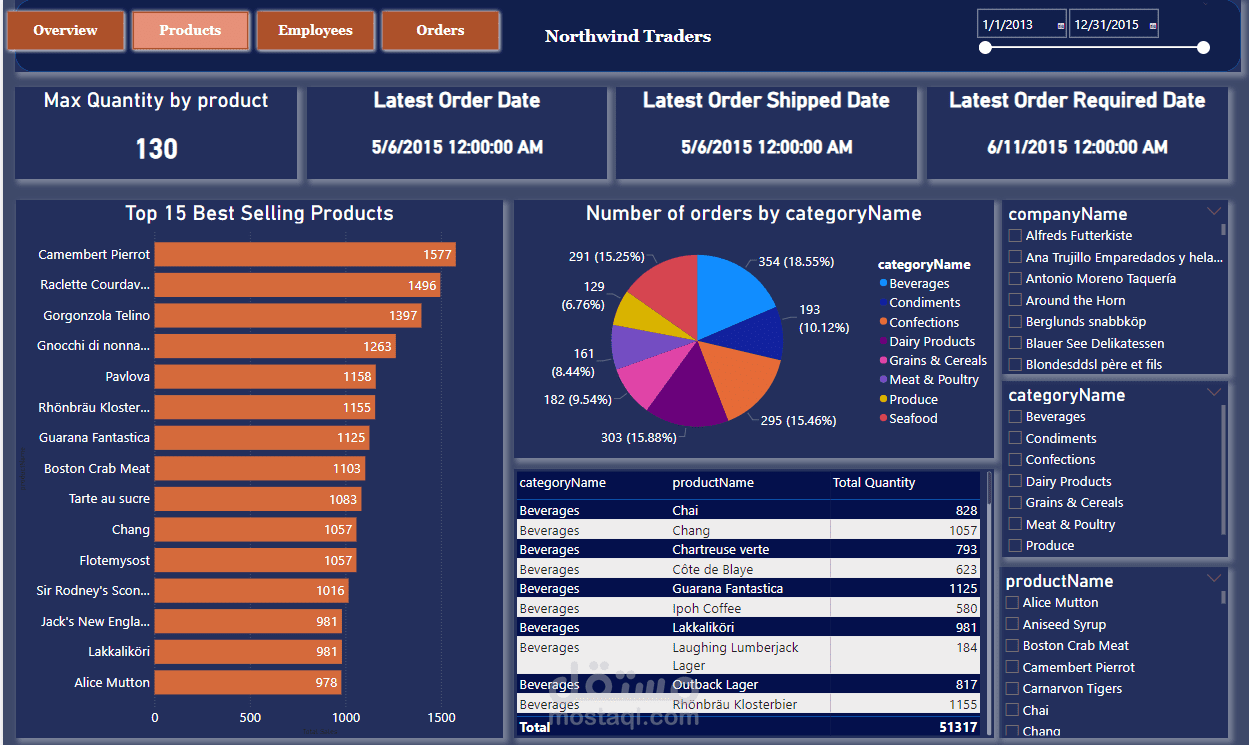
Task: Sort table by Total Quantity header
Action: point(874,483)
